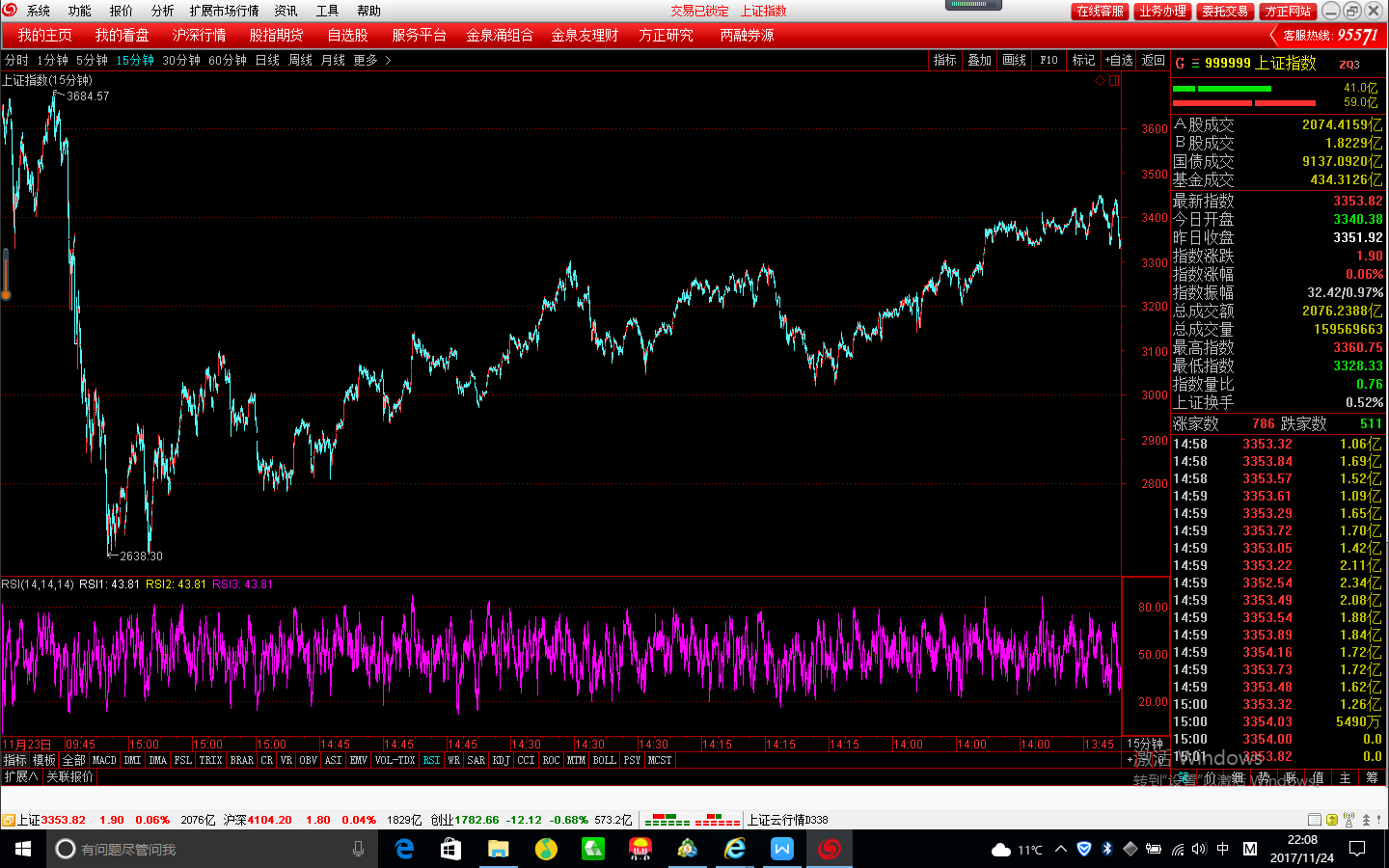Switch to 日线 daily chart
Image resolution: width=1389 pixels, height=868 pixels.
click(x=267, y=61)
